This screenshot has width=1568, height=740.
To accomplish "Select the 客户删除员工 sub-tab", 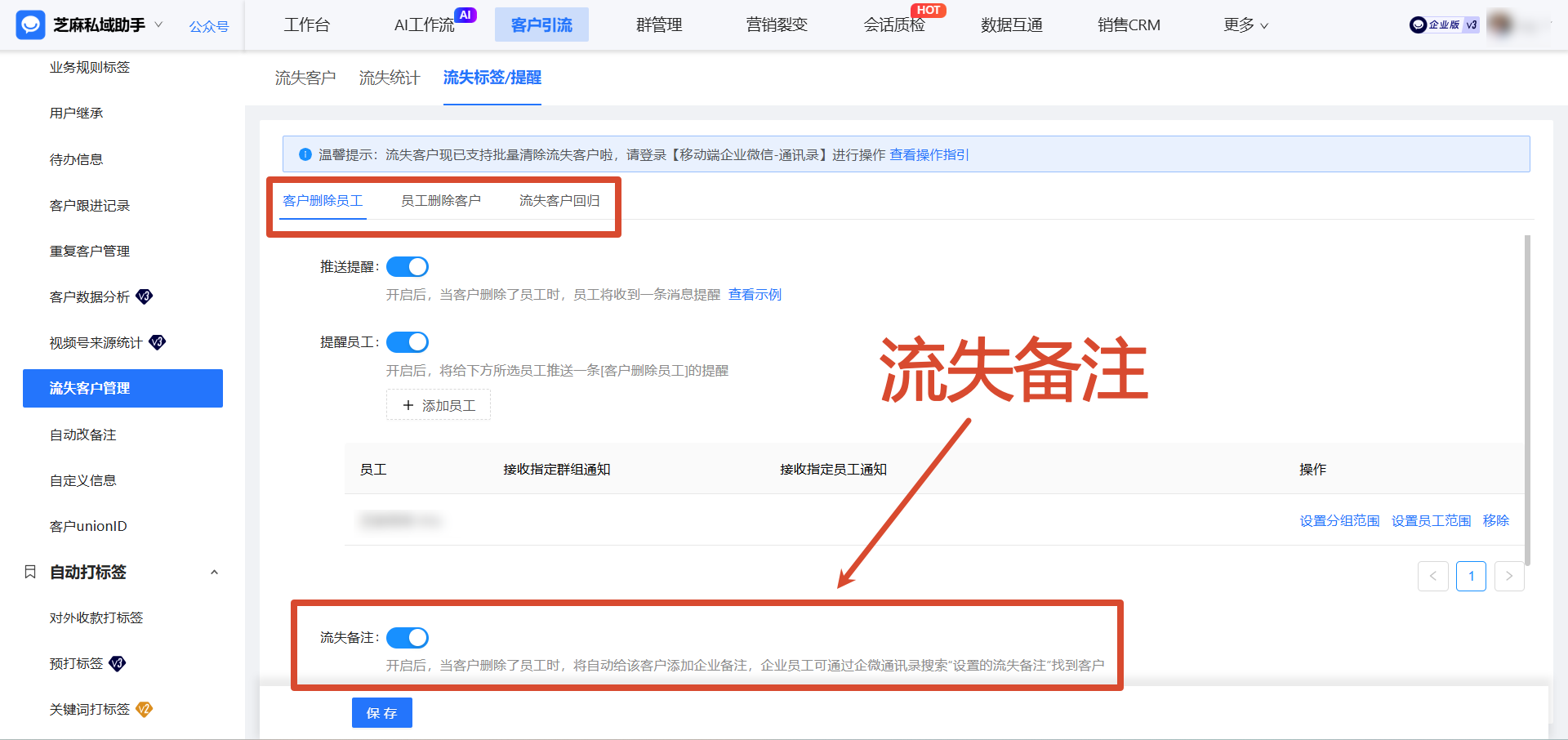I will [x=323, y=201].
